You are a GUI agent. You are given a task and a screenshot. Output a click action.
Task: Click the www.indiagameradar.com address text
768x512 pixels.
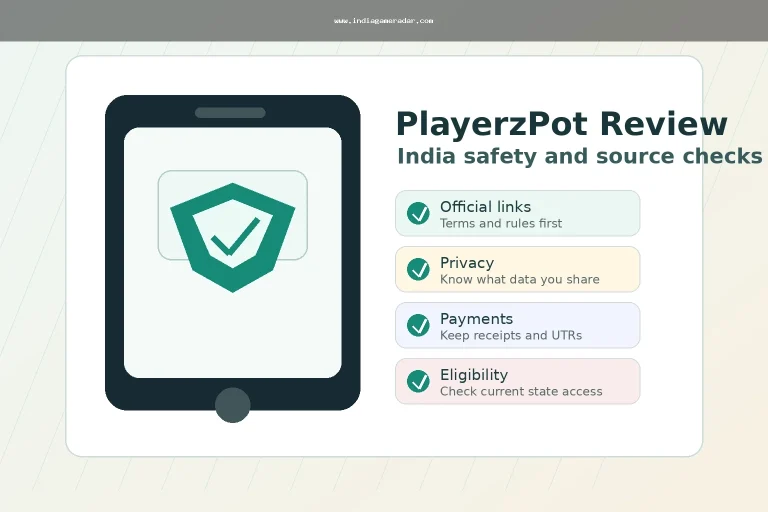(x=384, y=21)
